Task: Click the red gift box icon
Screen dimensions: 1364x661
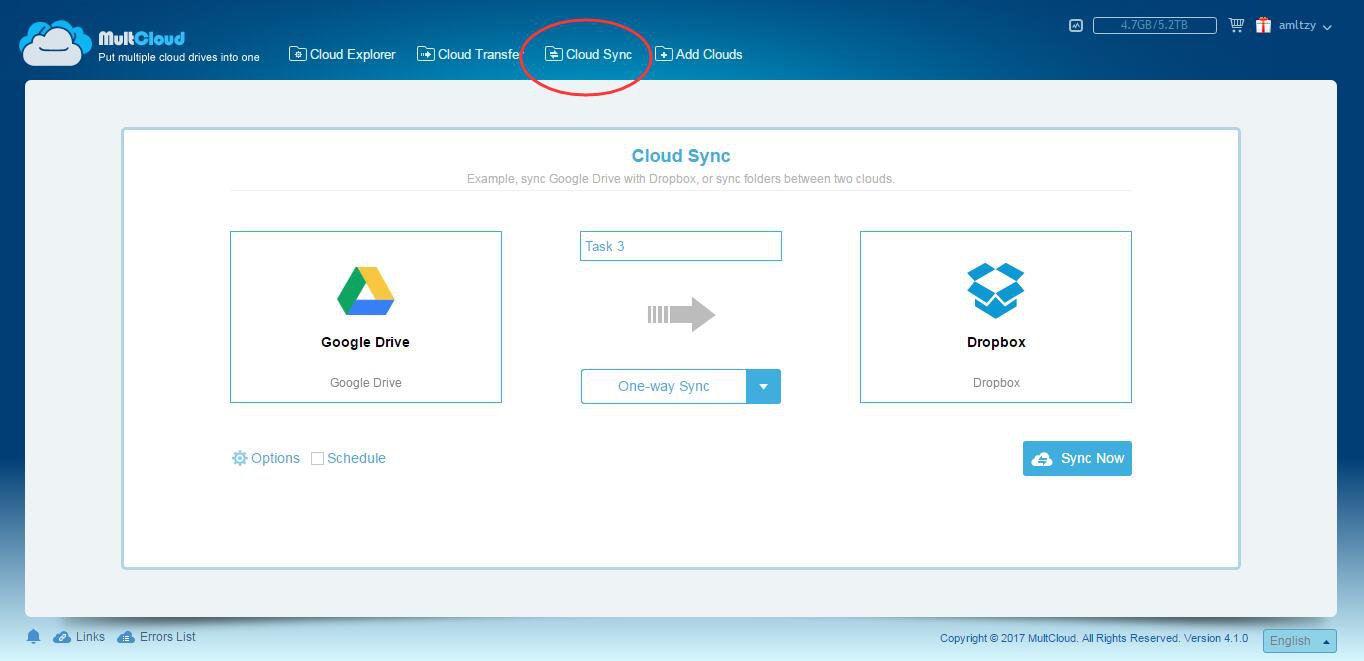Action: (x=1264, y=25)
